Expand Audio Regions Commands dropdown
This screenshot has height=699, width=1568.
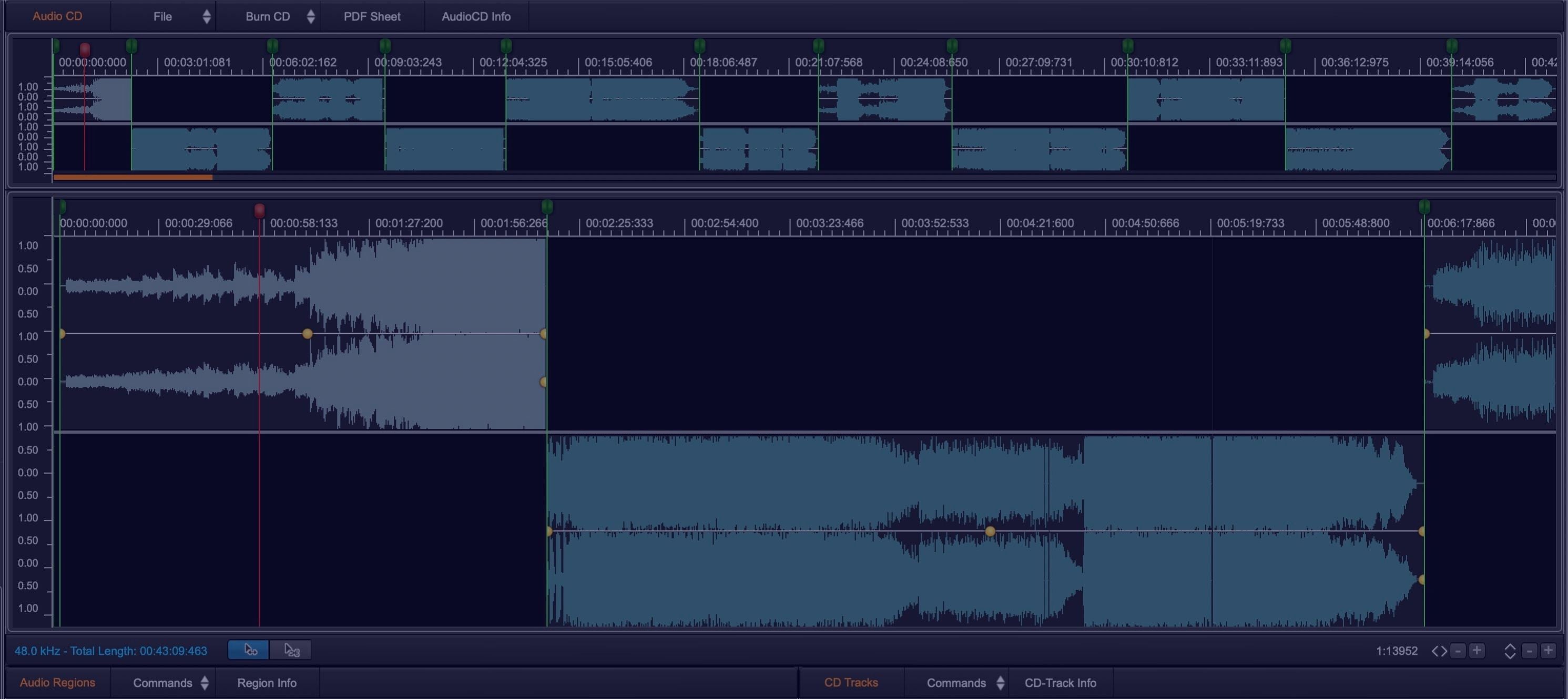tap(163, 683)
